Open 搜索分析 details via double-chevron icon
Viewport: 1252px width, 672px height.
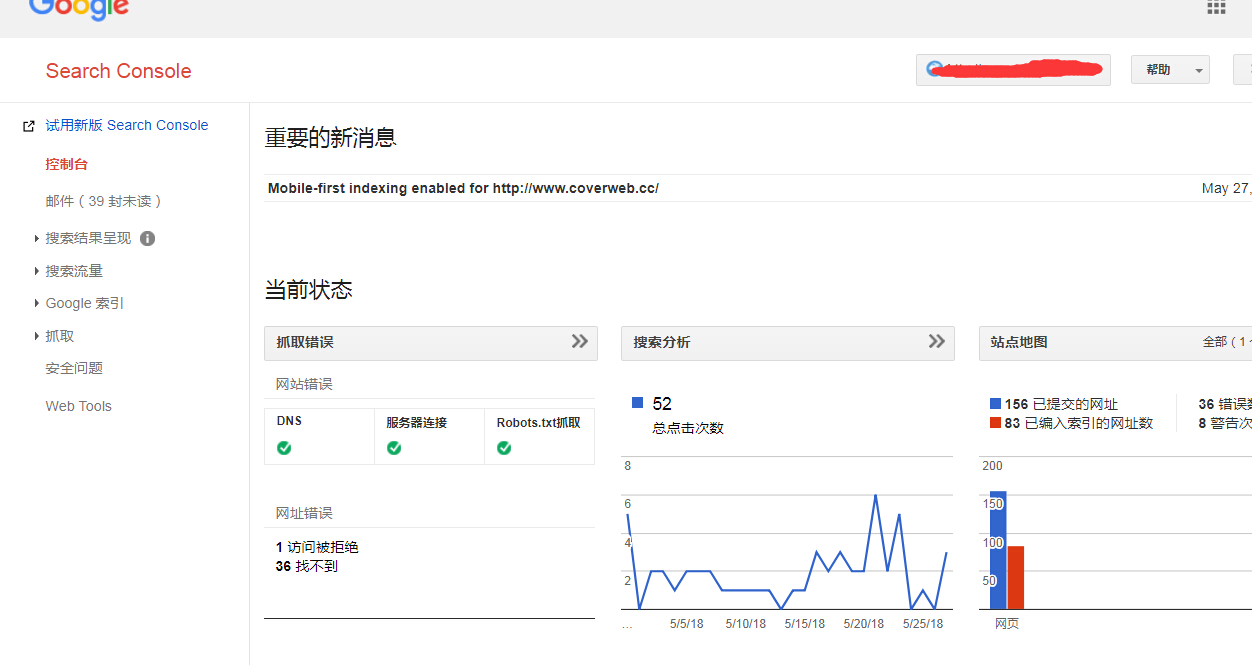(x=937, y=341)
